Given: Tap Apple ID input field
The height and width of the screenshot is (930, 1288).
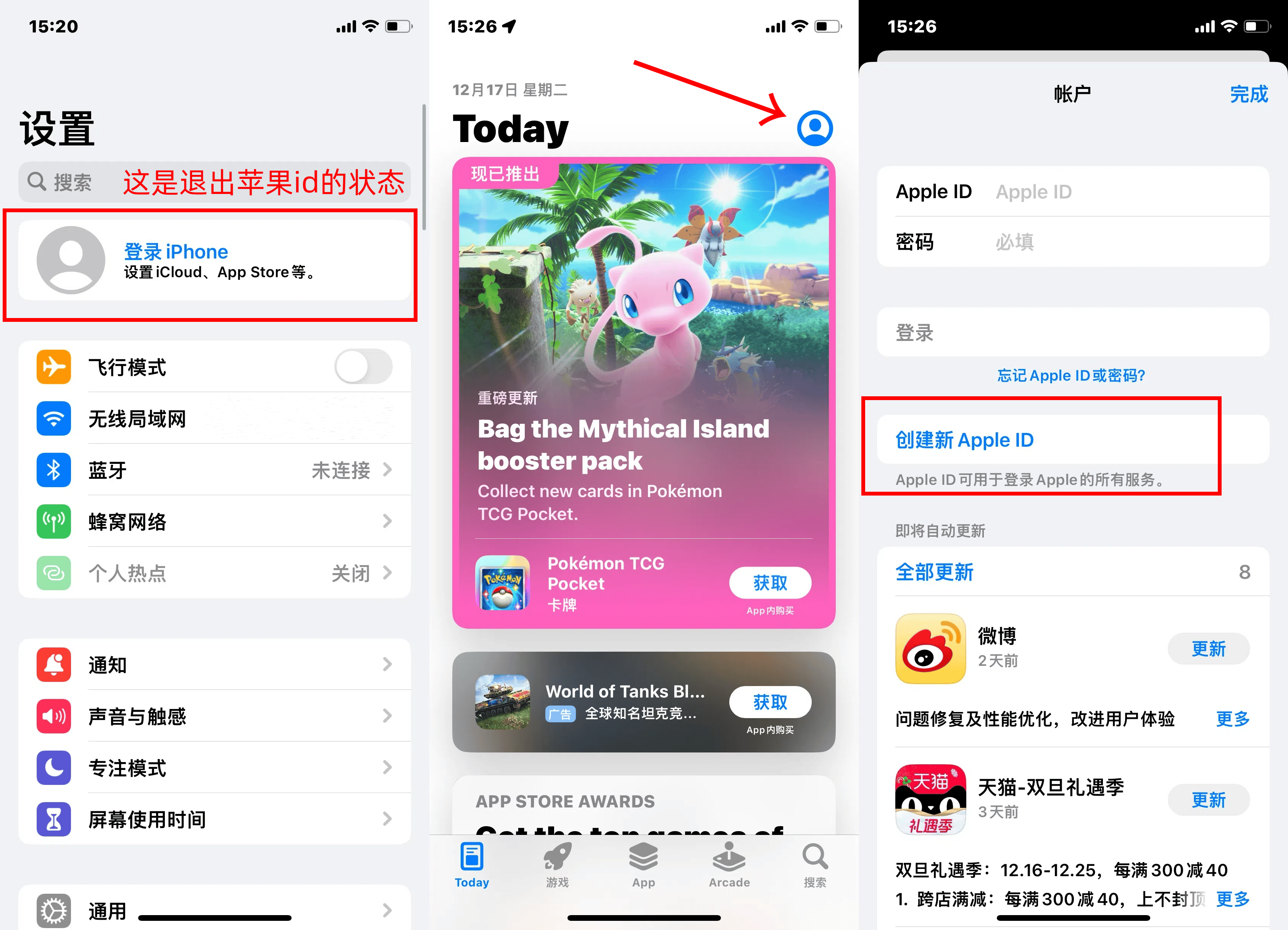Looking at the screenshot, I should [x=1100, y=195].
